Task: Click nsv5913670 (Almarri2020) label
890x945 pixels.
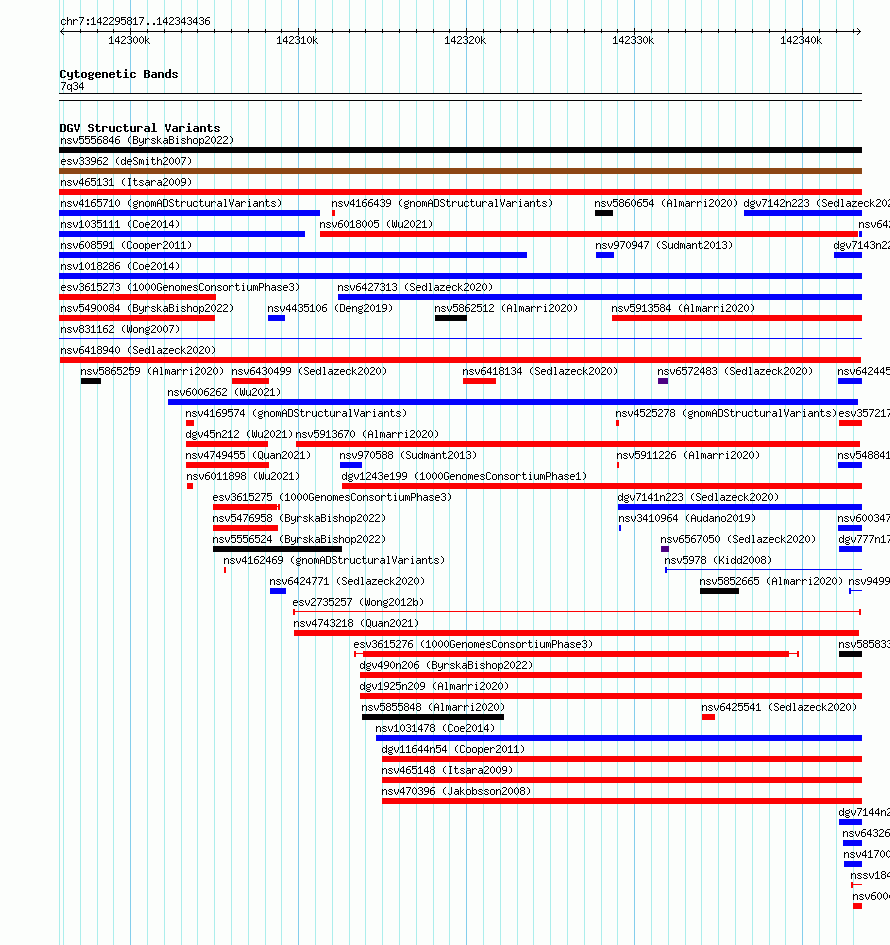Action: pyautogui.click(x=367, y=435)
